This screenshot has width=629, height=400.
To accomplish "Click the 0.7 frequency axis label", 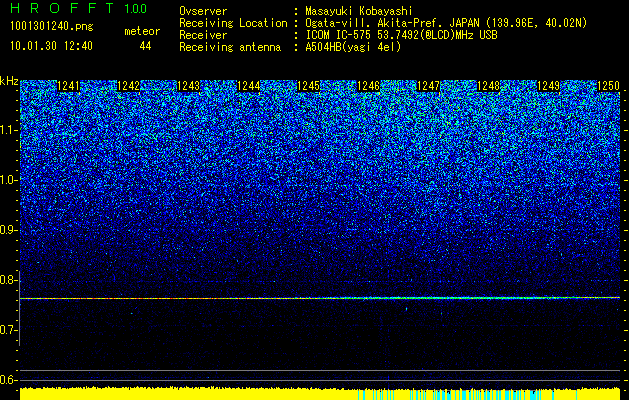I will tap(8, 330).
